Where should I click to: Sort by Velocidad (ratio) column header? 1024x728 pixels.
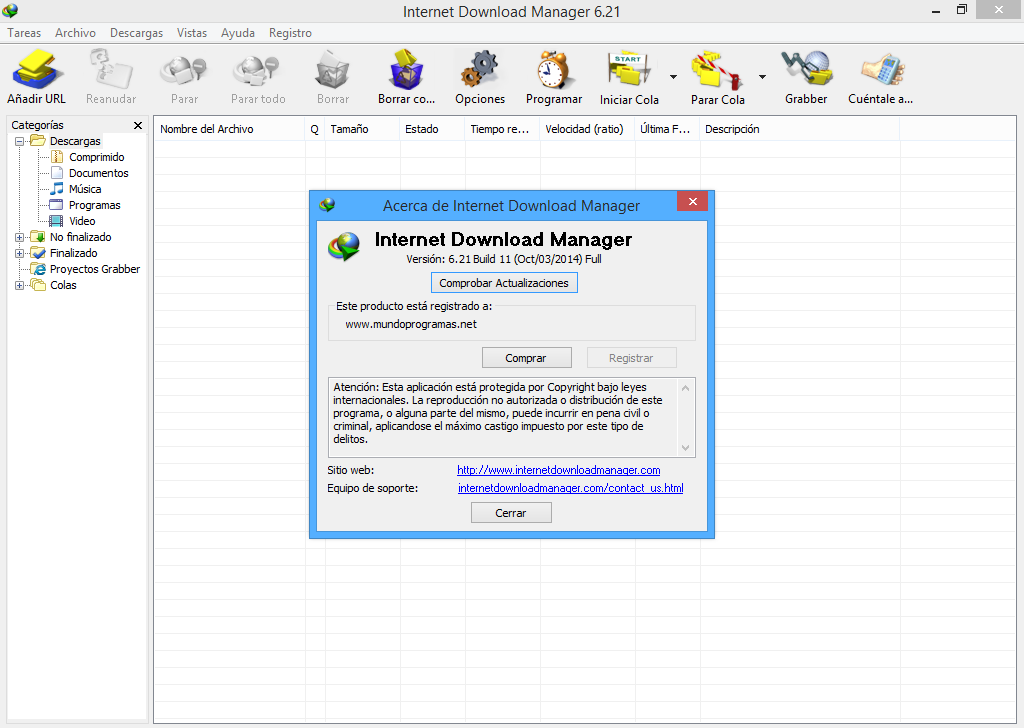[x=587, y=129]
